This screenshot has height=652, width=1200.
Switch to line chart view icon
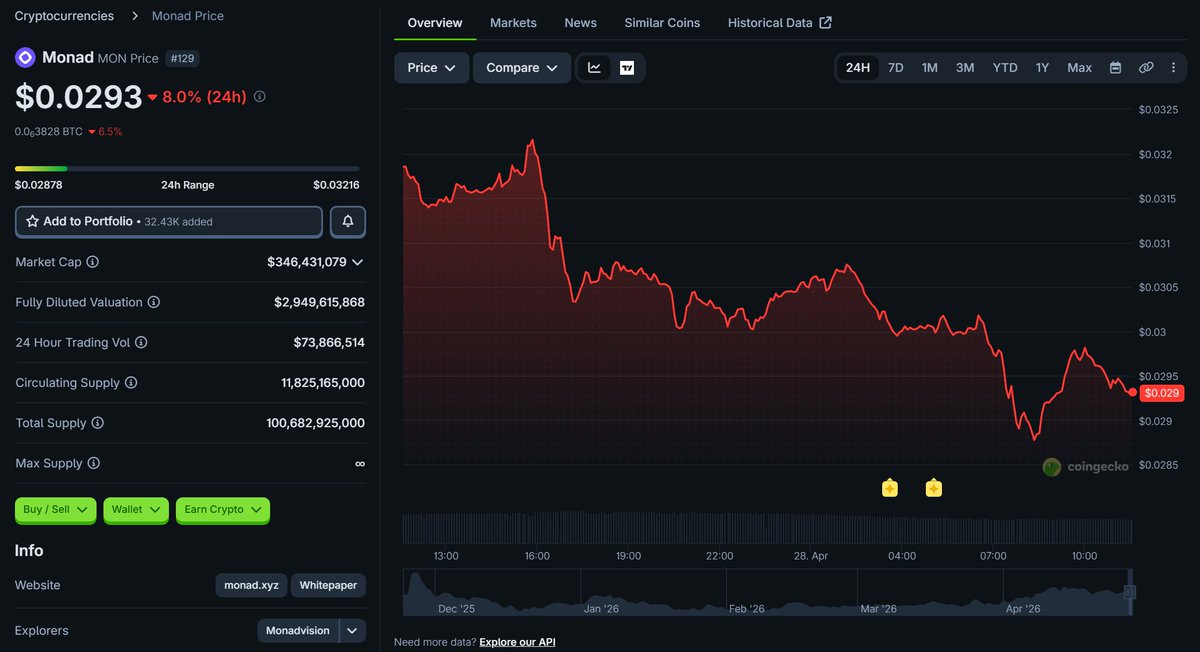pyautogui.click(x=595, y=68)
